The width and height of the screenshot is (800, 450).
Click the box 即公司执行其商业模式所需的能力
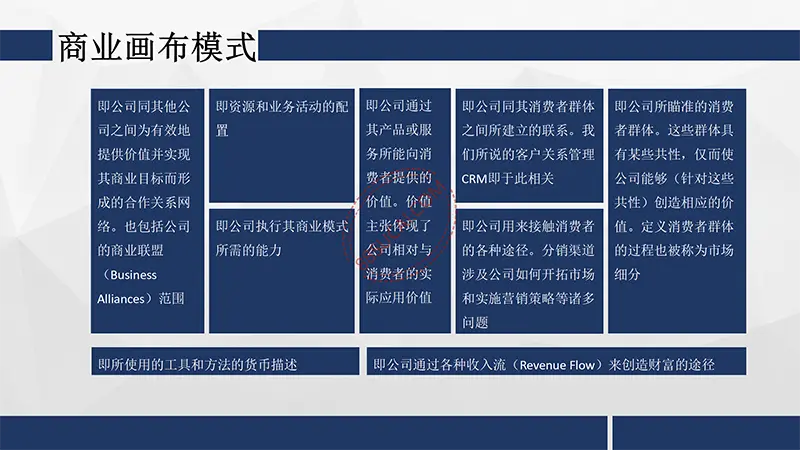pyautogui.click(x=282, y=270)
